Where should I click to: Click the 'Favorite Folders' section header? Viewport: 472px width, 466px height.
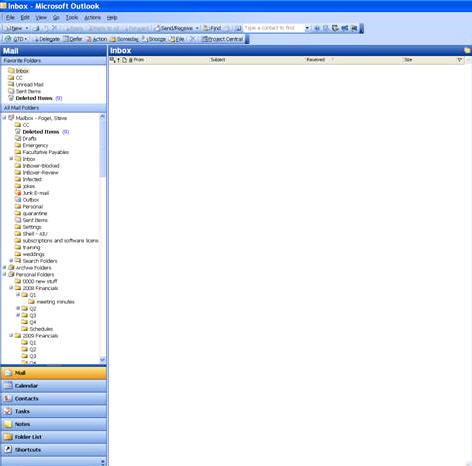pyautogui.click(x=54, y=61)
